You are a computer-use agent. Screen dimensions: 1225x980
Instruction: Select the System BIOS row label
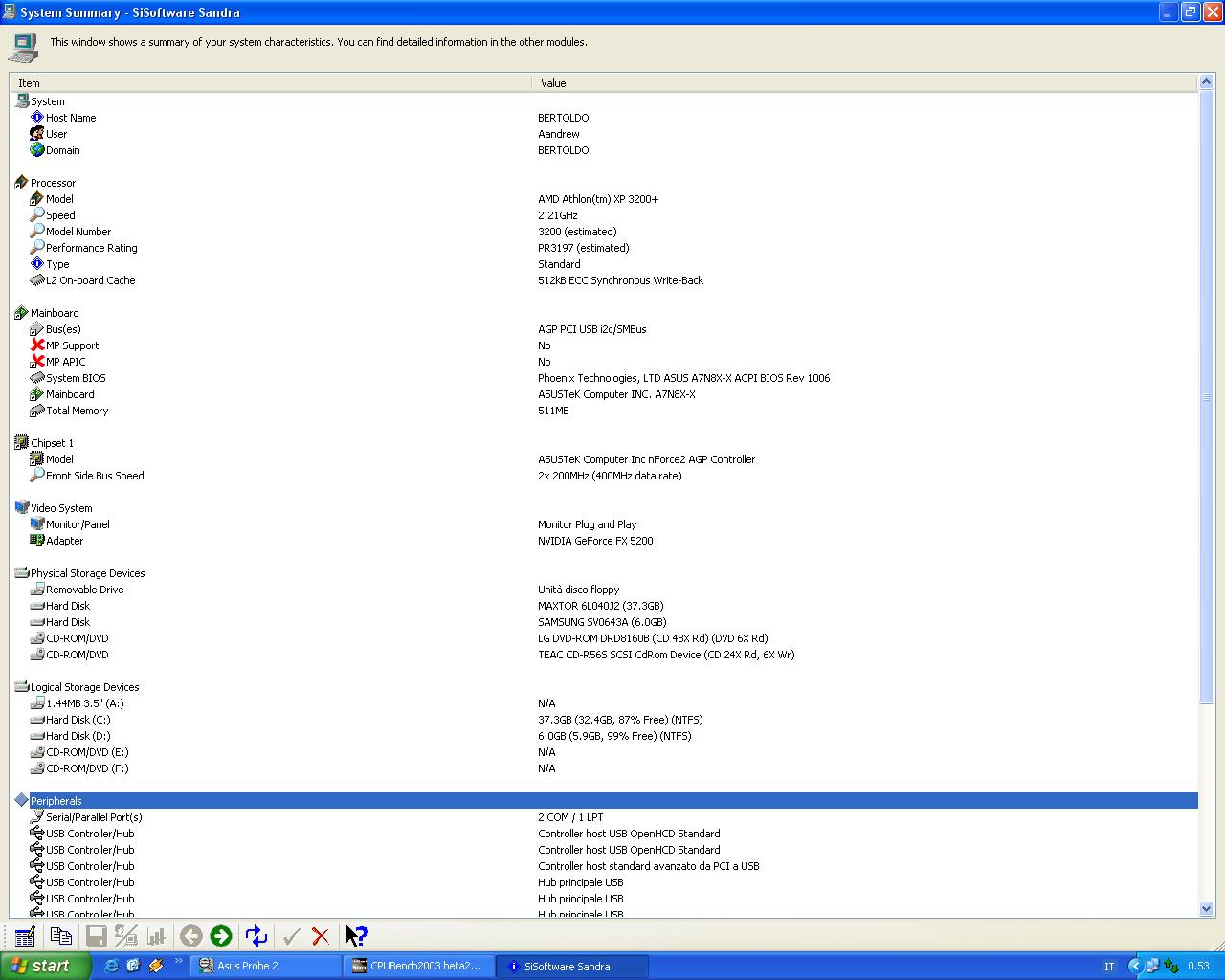(77, 378)
